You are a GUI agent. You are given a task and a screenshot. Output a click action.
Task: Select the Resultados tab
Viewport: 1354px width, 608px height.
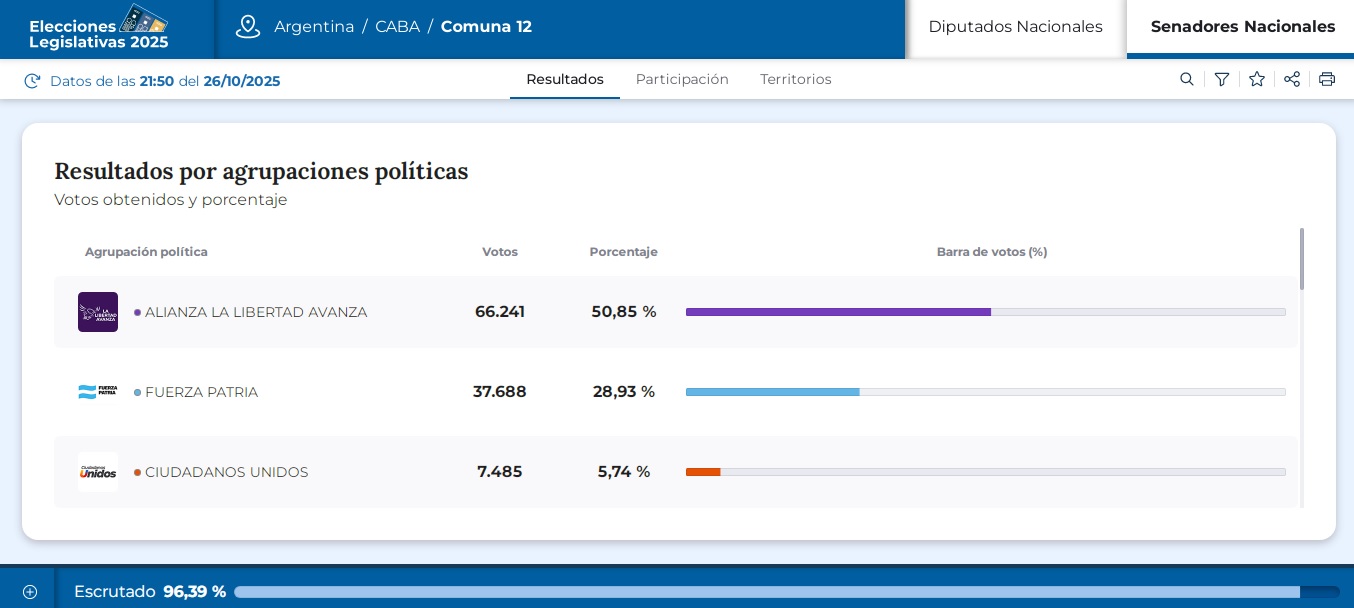click(565, 79)
